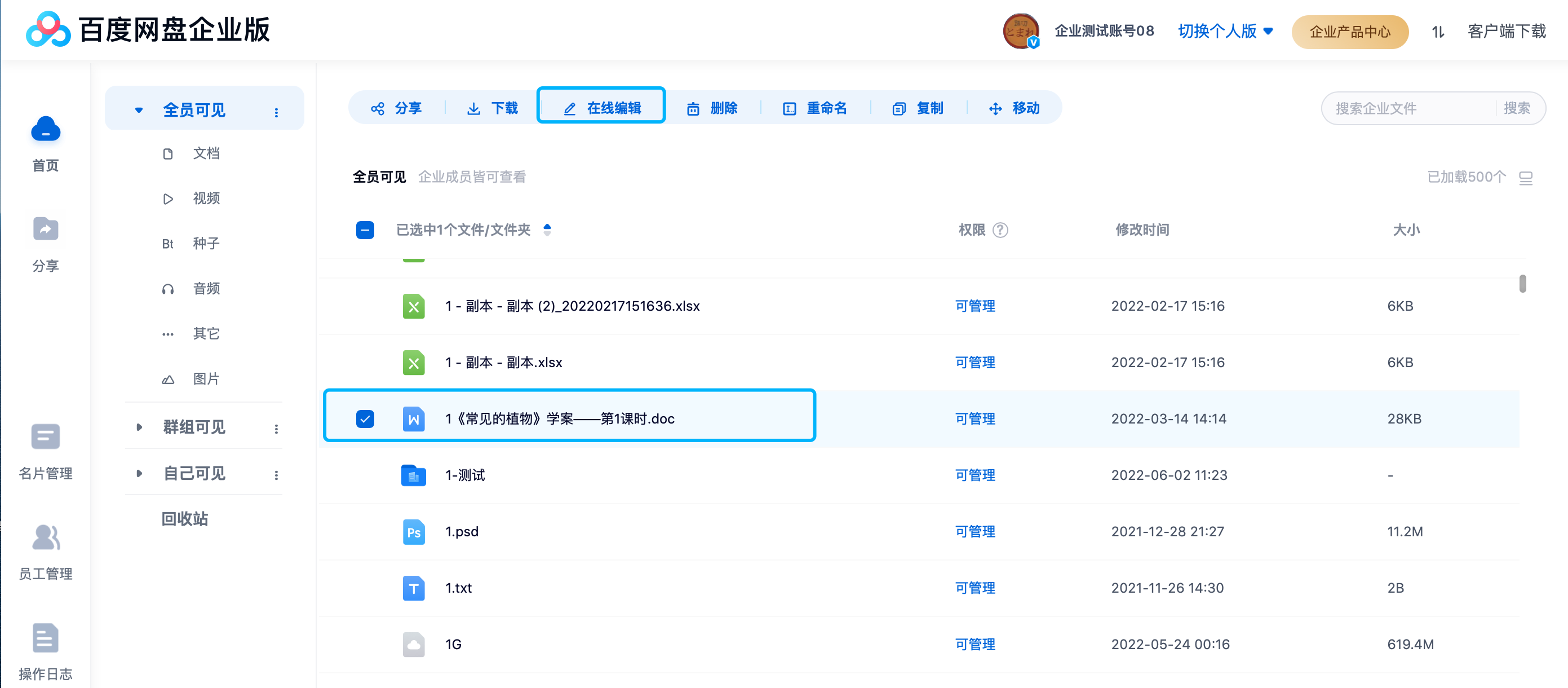The height and width of the screenshot is (688, 1568).
Task: Open more options for 群组可见
Action: pyautogui.click(x=276, y=429)
